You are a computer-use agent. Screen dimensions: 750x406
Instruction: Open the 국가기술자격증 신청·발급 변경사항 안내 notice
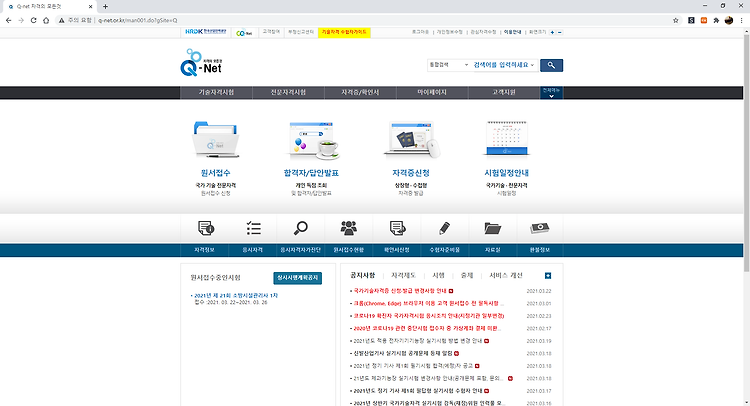point(400,291)
